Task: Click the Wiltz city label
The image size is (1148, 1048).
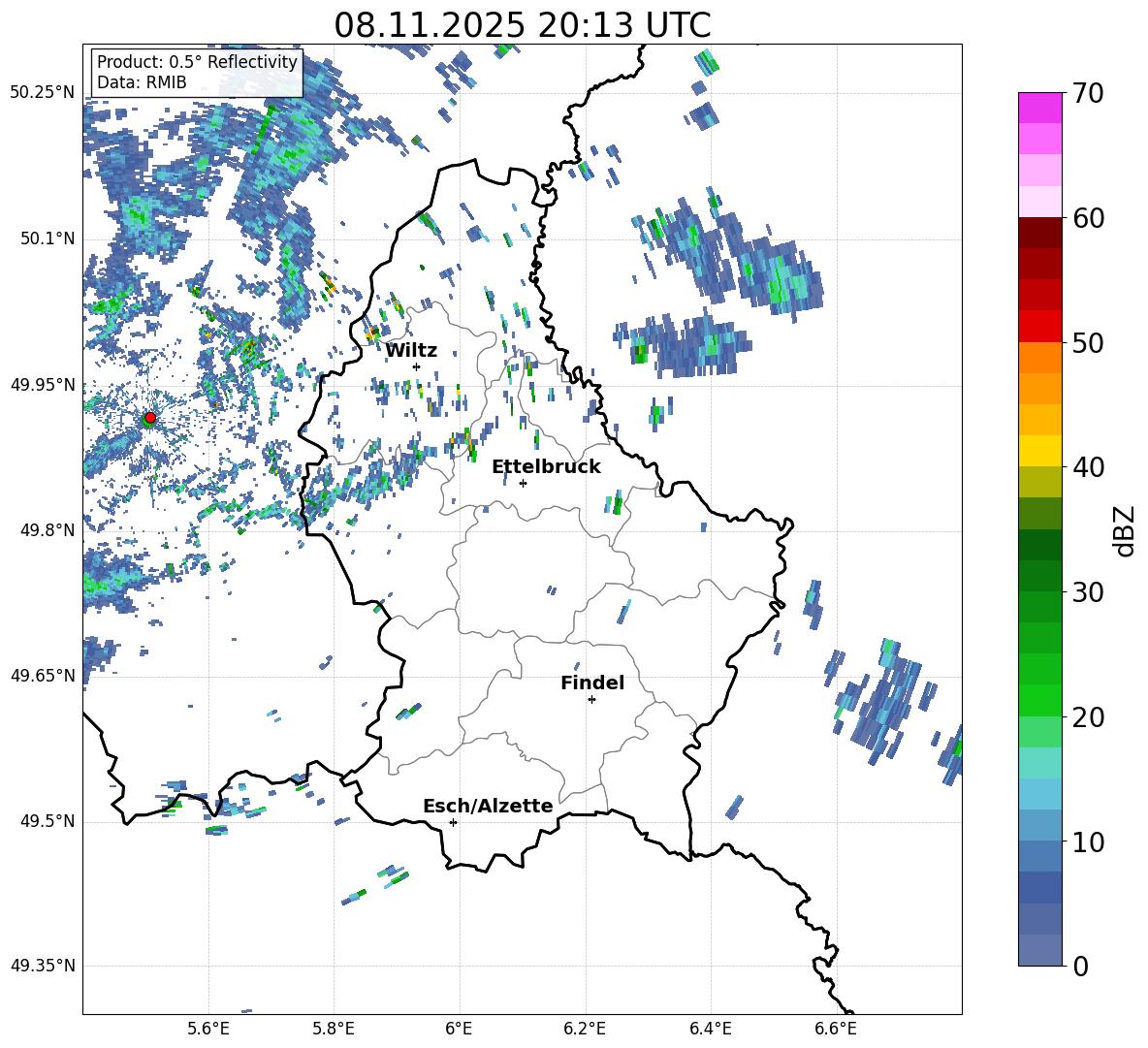Action: point(411,351)
